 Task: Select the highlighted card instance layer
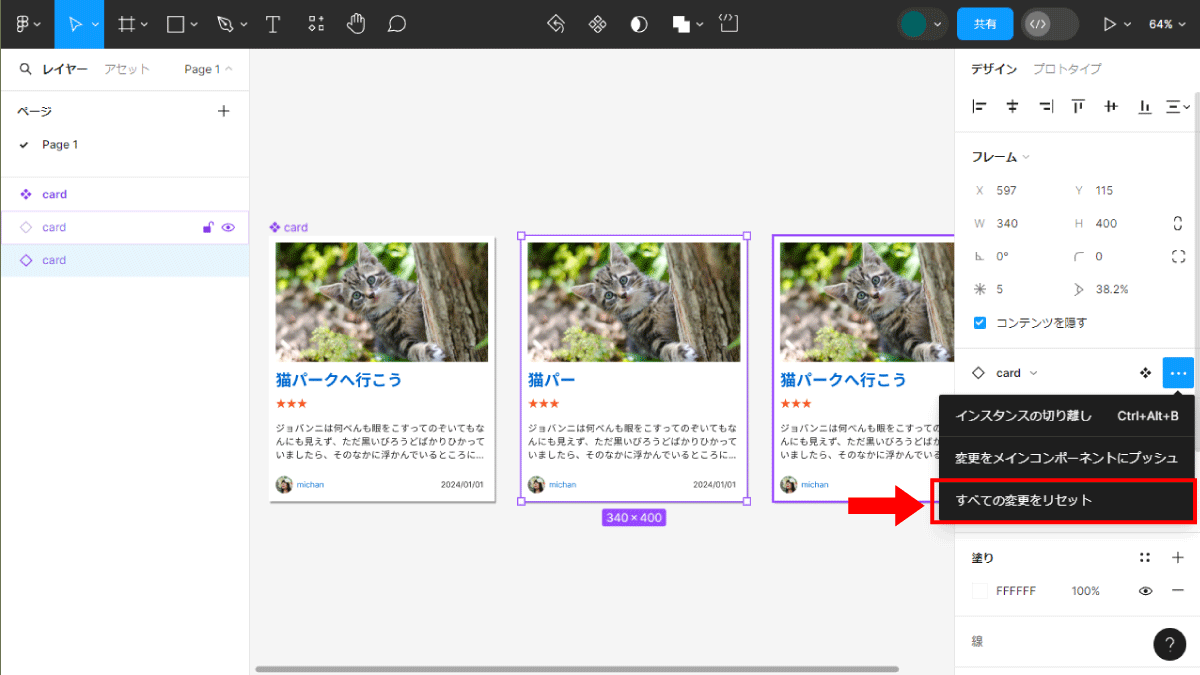point(125,260)
